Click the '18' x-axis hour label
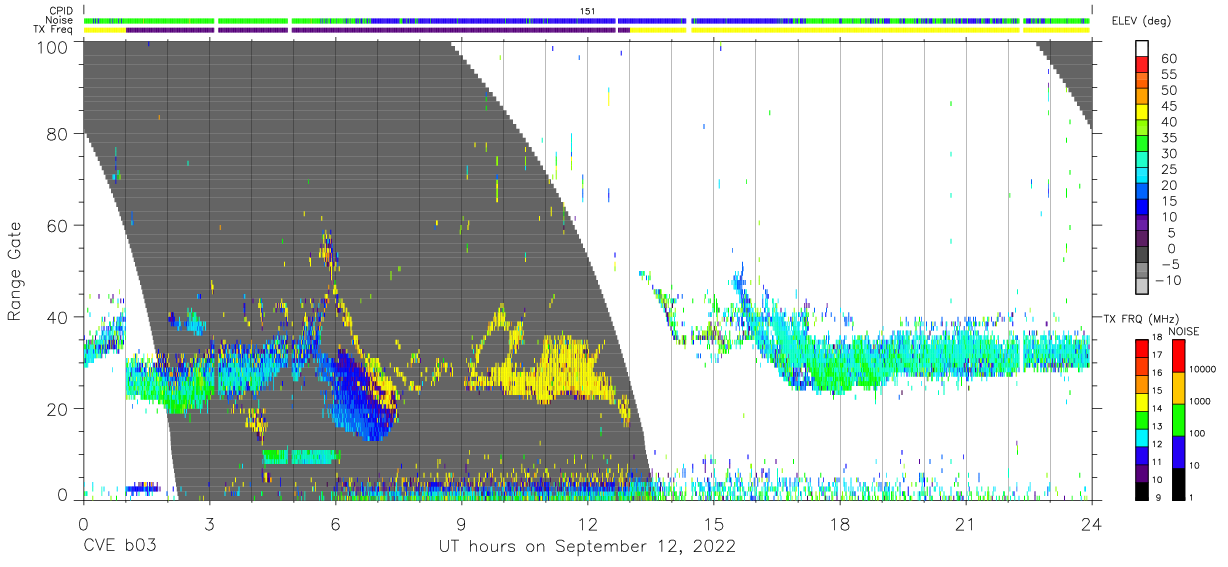 point(840,523)
